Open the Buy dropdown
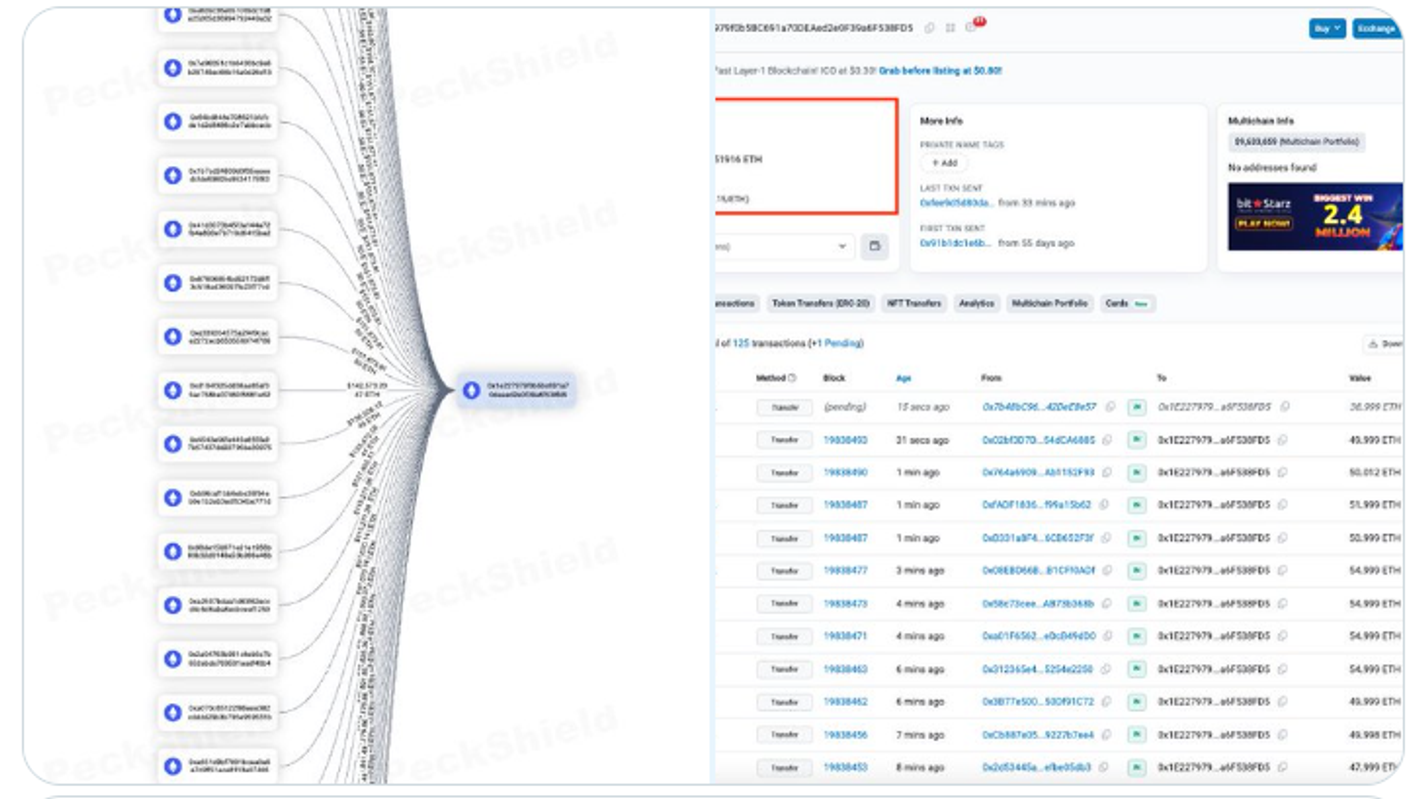The image size is (1420, 799). [x=1327, y=28]
